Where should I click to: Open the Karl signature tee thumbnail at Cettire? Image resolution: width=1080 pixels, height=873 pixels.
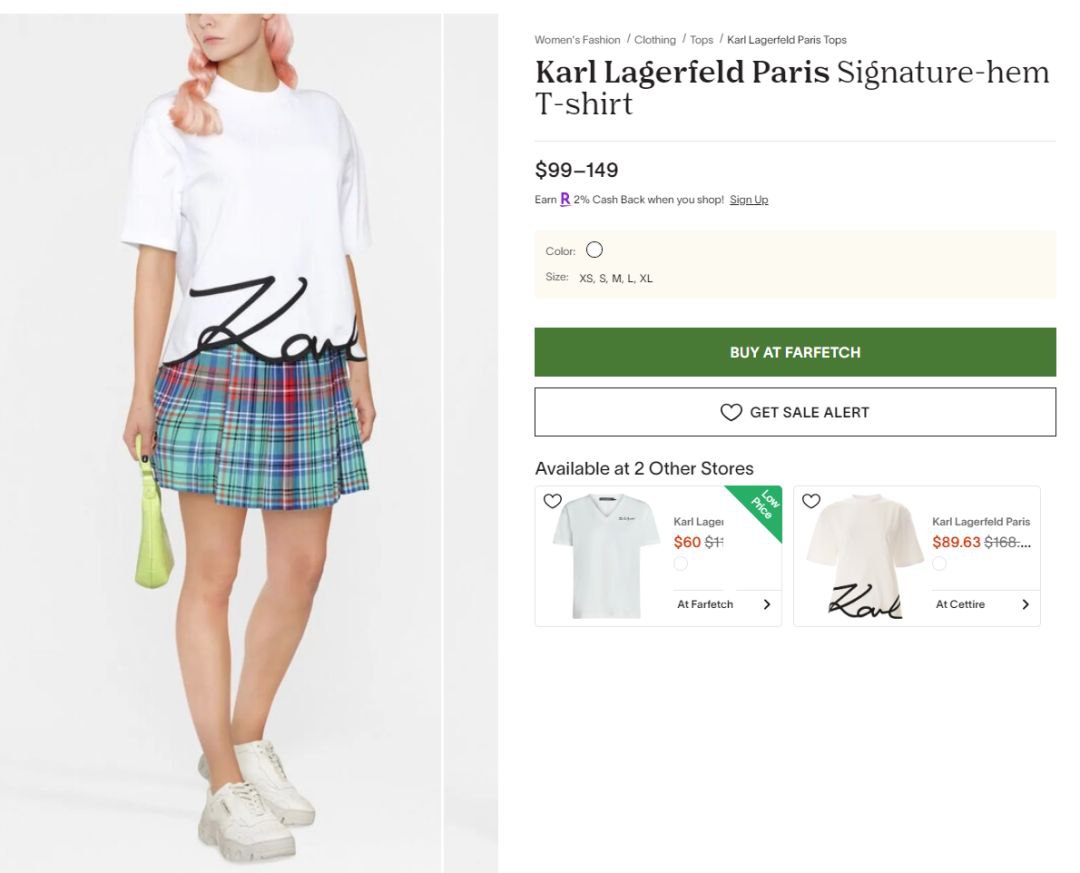pos(864,555)
